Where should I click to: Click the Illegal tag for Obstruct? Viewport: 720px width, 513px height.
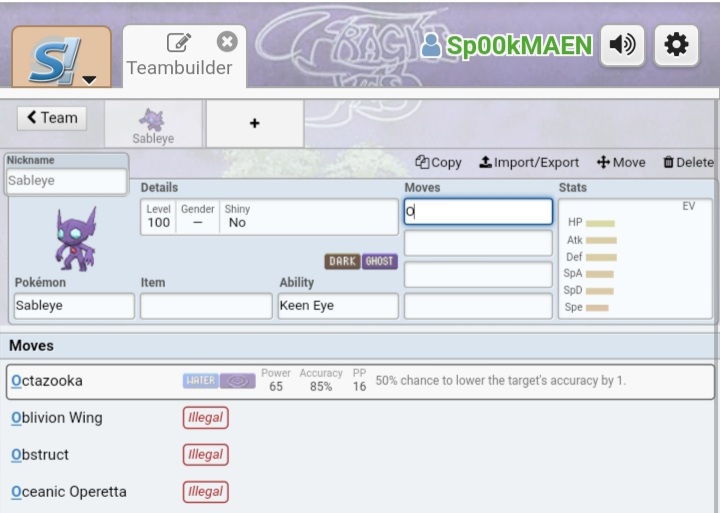click(205, 455)
